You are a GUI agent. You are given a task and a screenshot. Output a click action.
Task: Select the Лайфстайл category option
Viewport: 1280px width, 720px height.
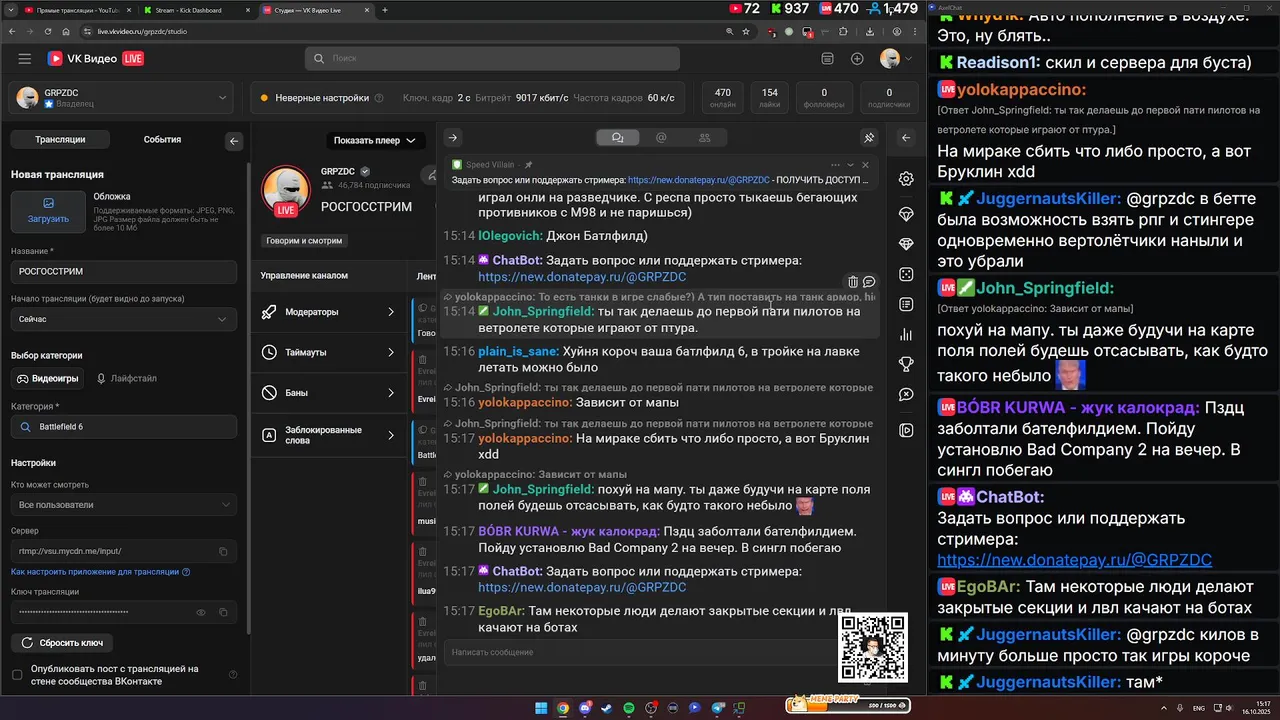(x=127, y=379)
